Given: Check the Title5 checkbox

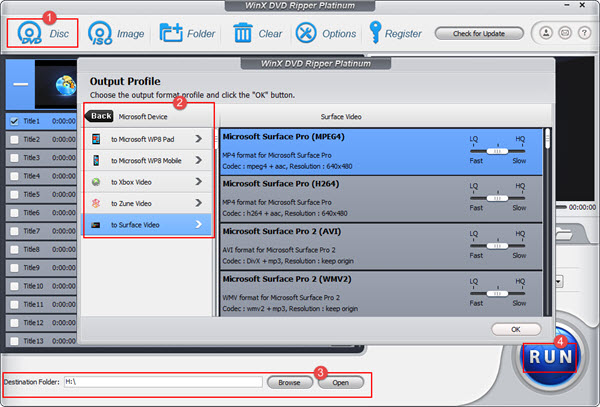Looking at the screenshot, I should (14, 194).
